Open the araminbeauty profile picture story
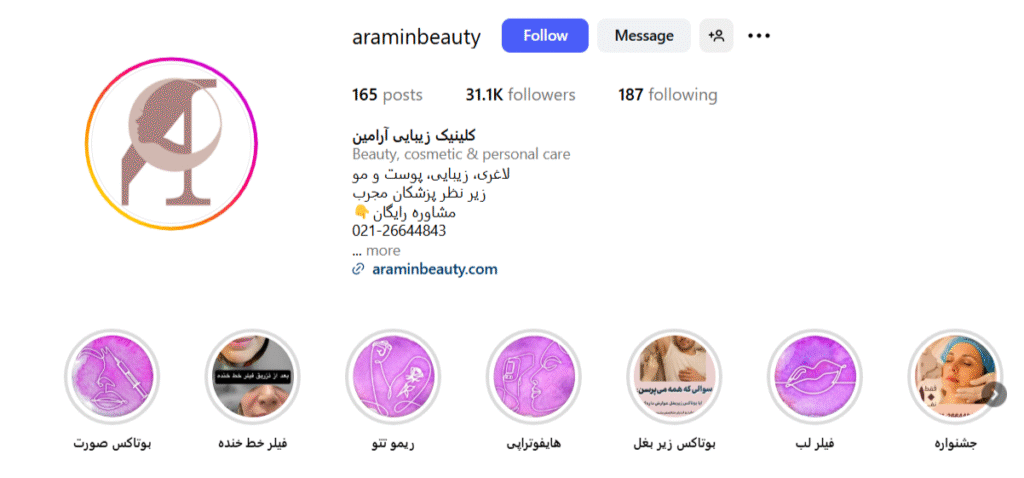 (172, 144)
